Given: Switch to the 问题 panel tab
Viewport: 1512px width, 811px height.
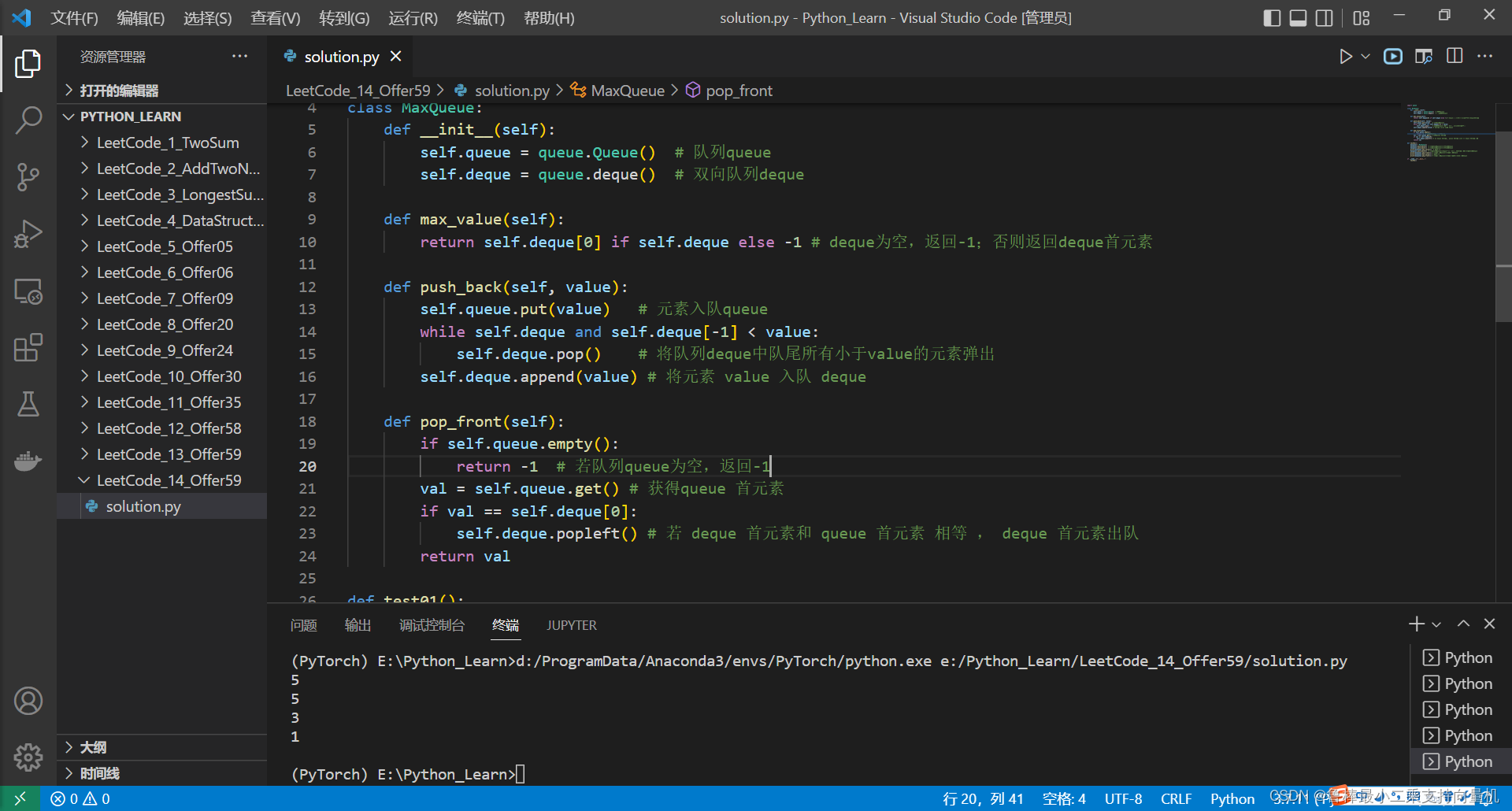Looking at the screenshot, I should (x=304, y=625).
